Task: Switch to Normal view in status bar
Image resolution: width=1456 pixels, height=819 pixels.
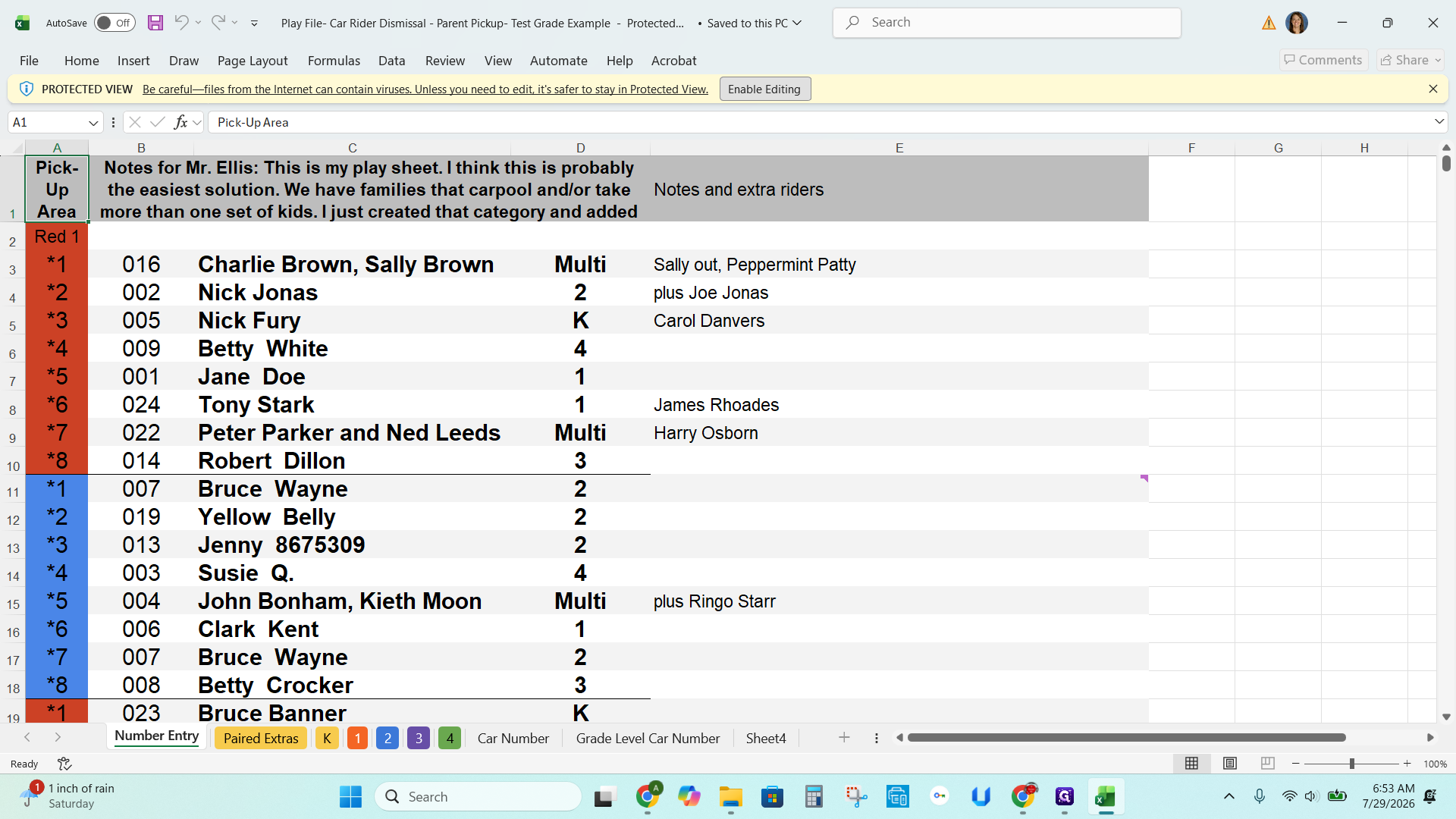Action: (x=1192, y=764)
